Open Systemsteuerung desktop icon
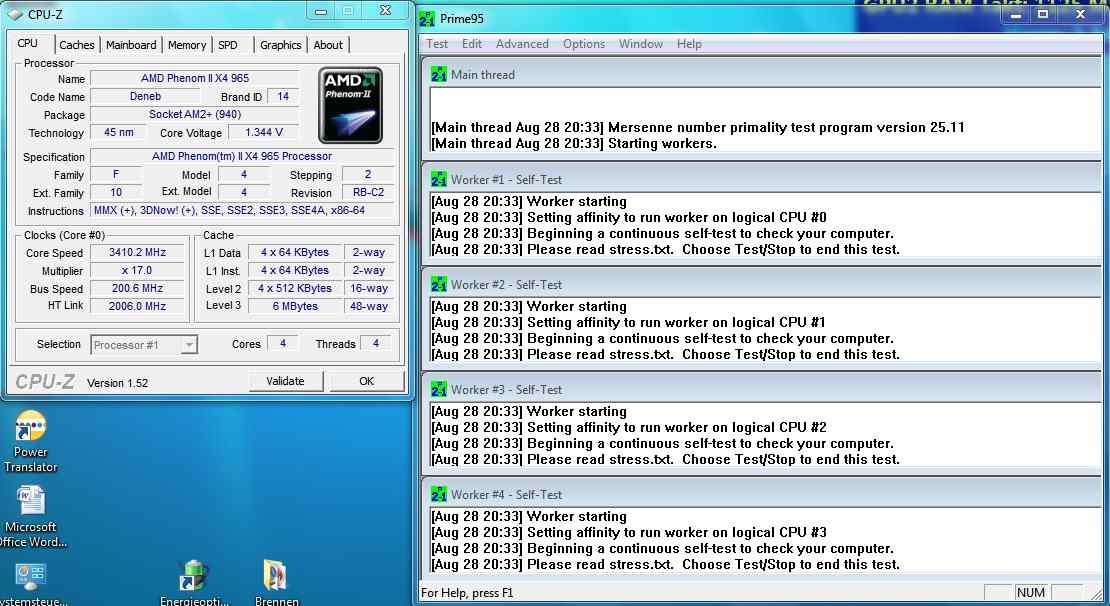Screen dimensions: 1110x606 30,584
